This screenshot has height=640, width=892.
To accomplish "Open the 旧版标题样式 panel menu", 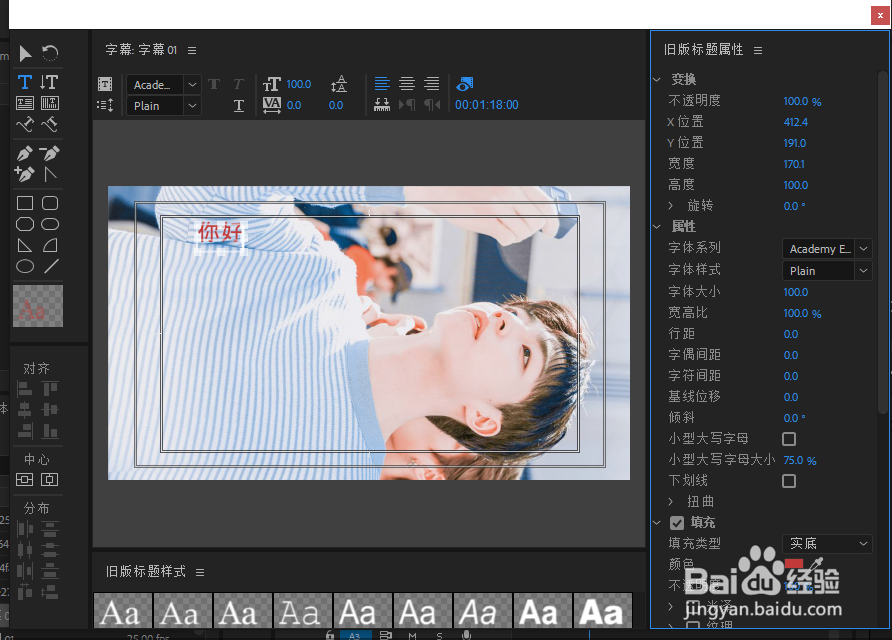I will 200,572.
